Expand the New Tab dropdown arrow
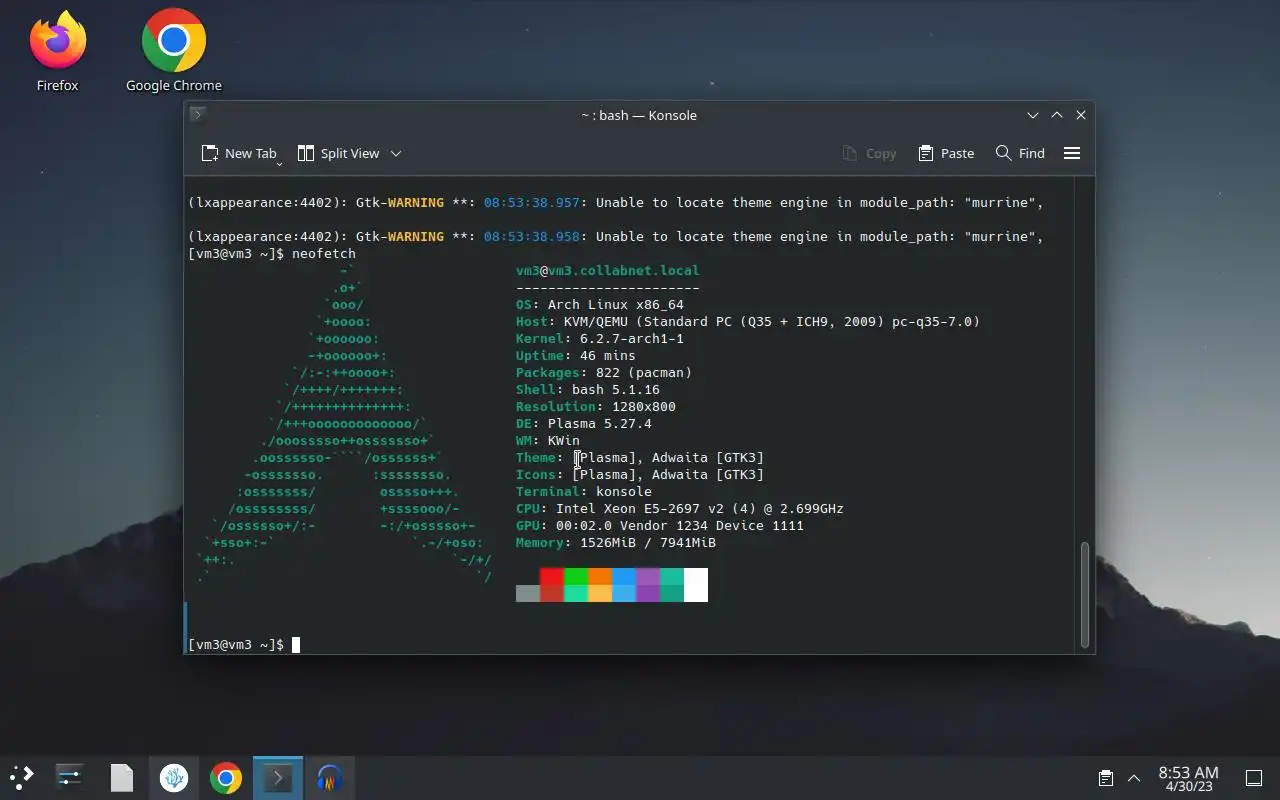This screenshot has width=1280, height=800. coord(279,163)
